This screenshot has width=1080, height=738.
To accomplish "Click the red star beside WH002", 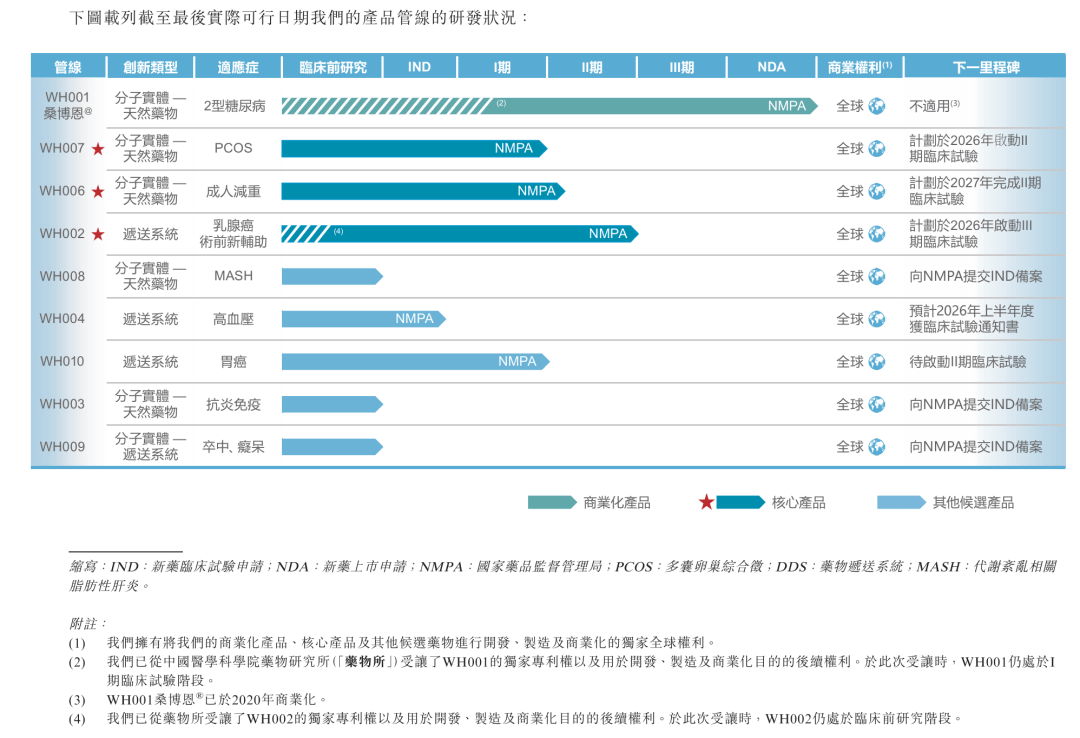I will click(x=98, y=234).
